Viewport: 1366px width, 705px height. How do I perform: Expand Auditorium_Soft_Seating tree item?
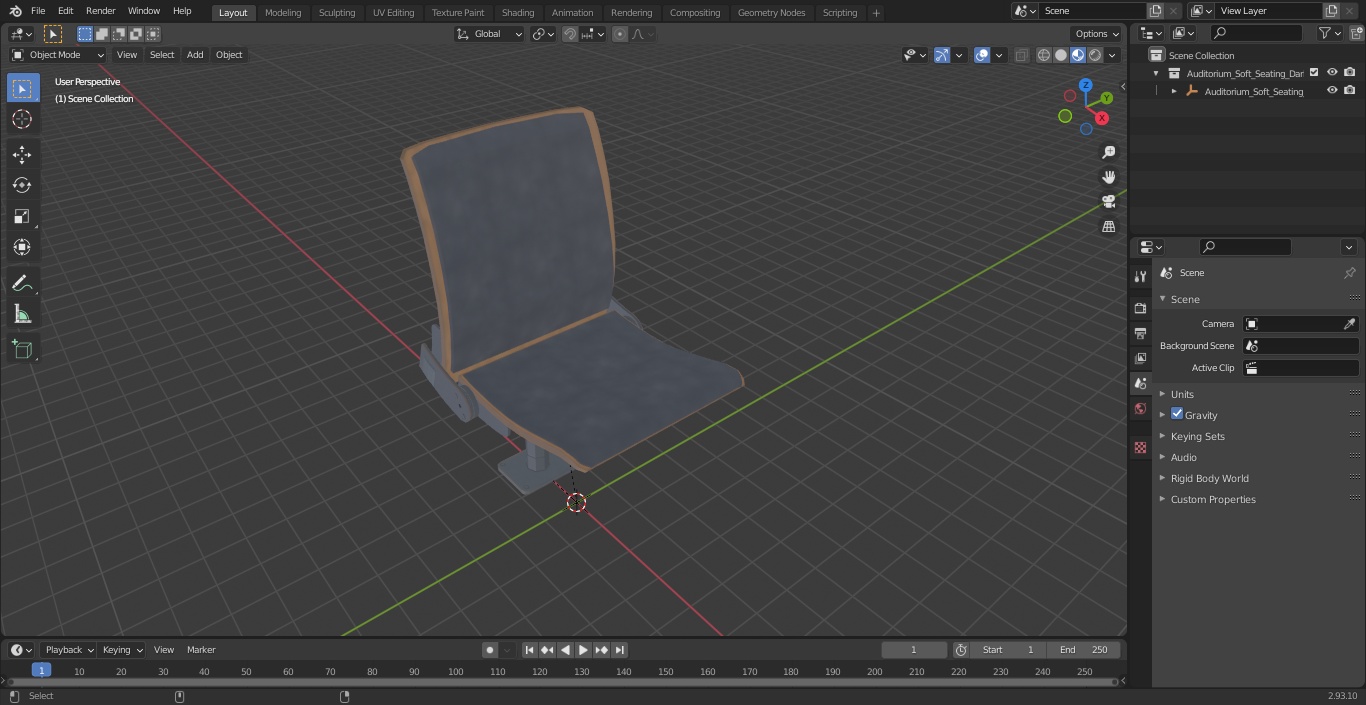1174,91
